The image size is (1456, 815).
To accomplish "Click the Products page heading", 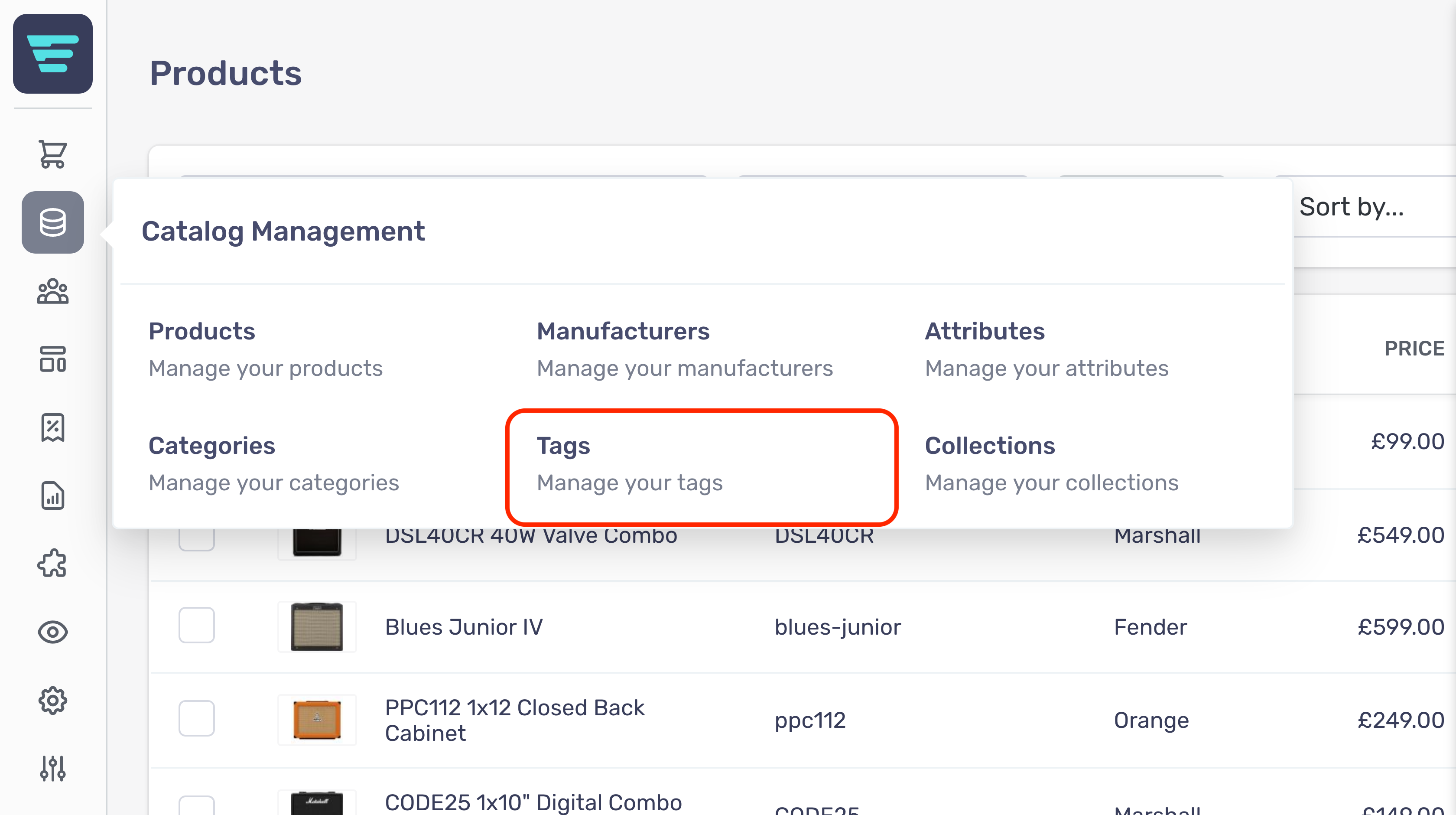I will point(225,74).
